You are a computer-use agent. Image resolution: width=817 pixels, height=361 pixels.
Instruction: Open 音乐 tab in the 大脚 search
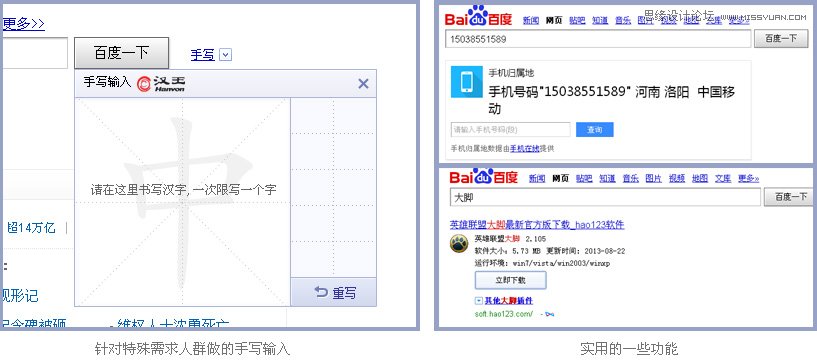(x=630, y=178)
